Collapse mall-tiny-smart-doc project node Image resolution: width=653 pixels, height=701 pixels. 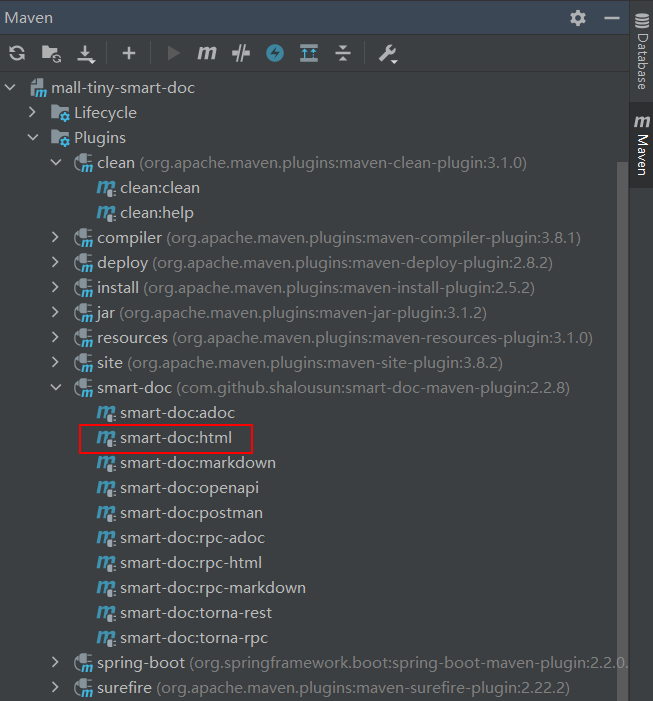[11, 88]
